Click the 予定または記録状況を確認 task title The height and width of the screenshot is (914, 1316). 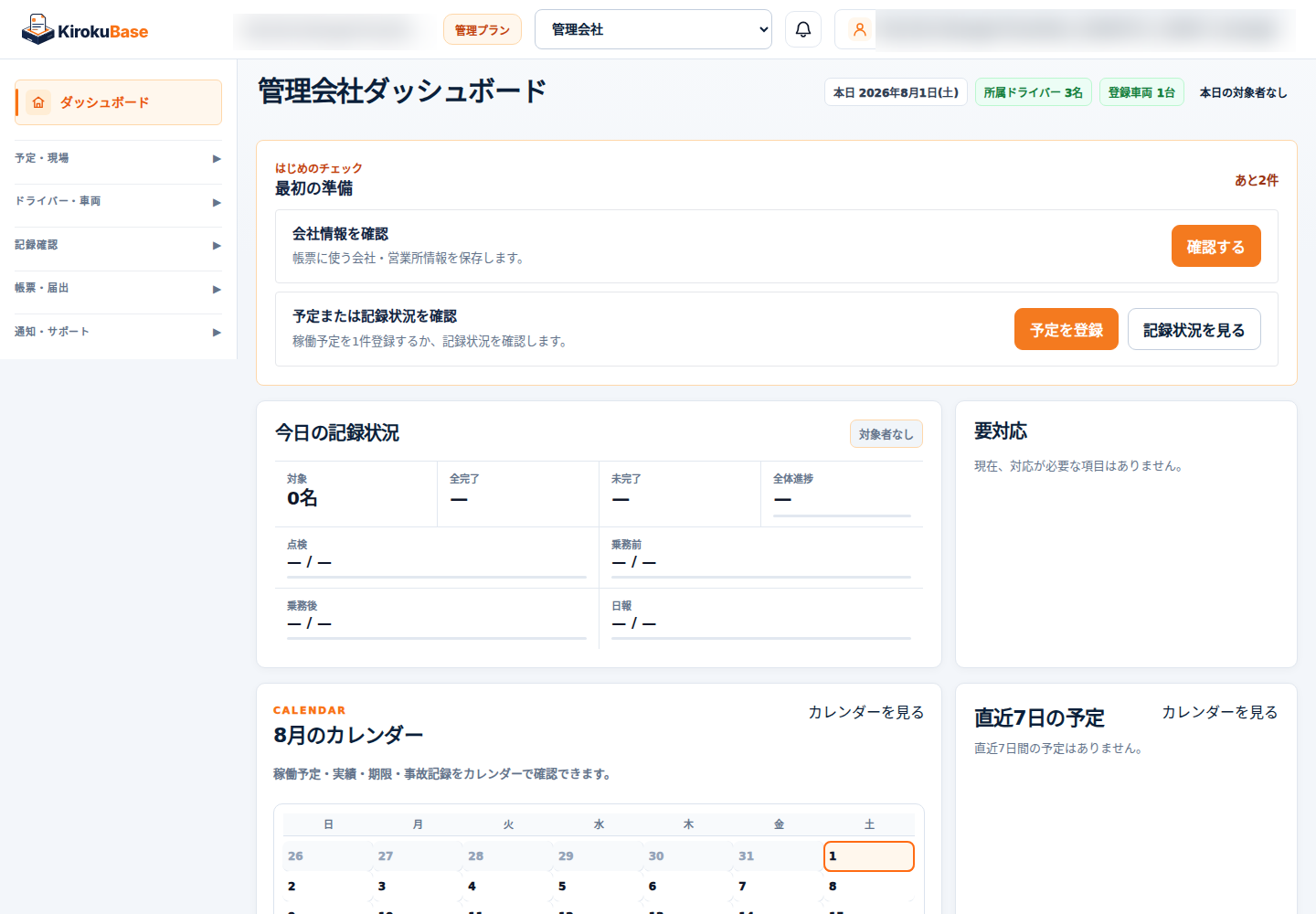pos(375,316)
